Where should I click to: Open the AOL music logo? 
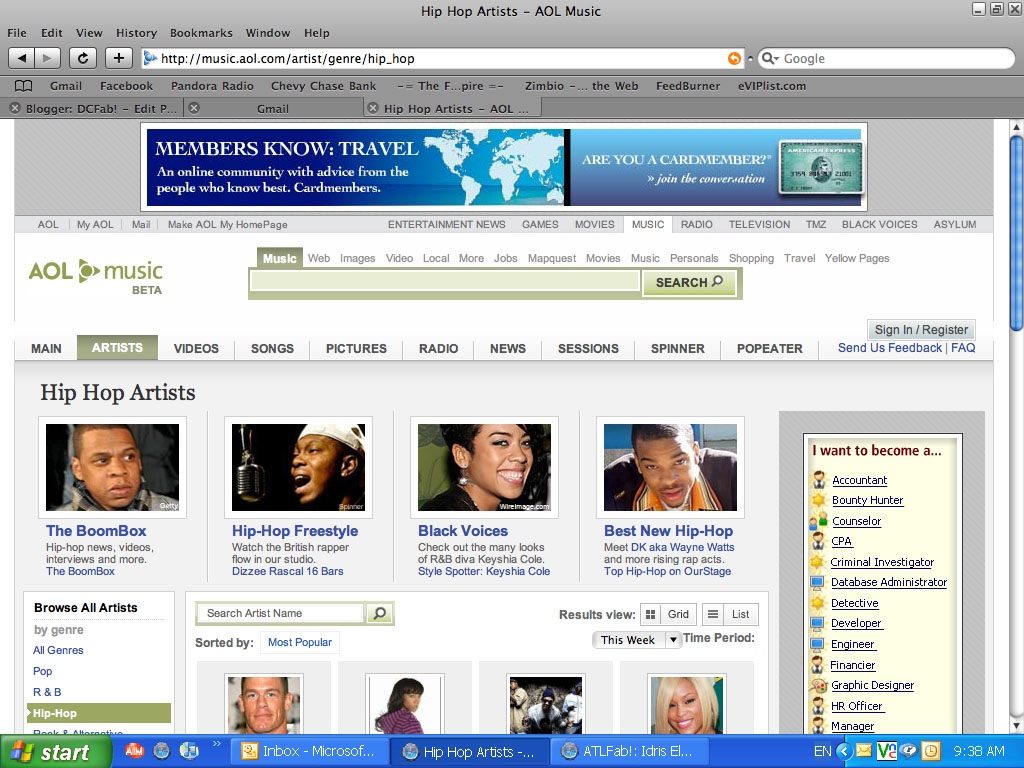[96, 277]
